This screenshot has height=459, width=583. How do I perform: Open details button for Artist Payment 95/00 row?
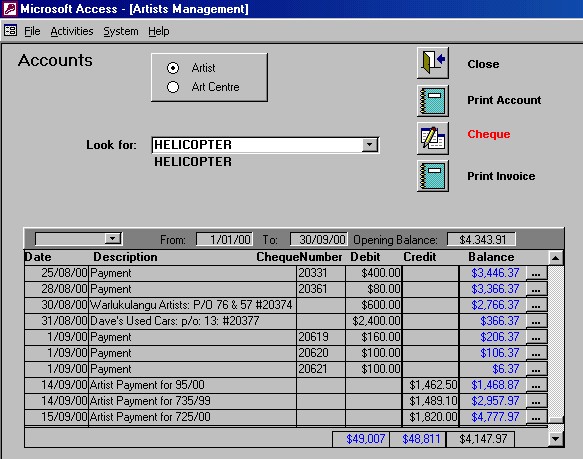[536, 385]
